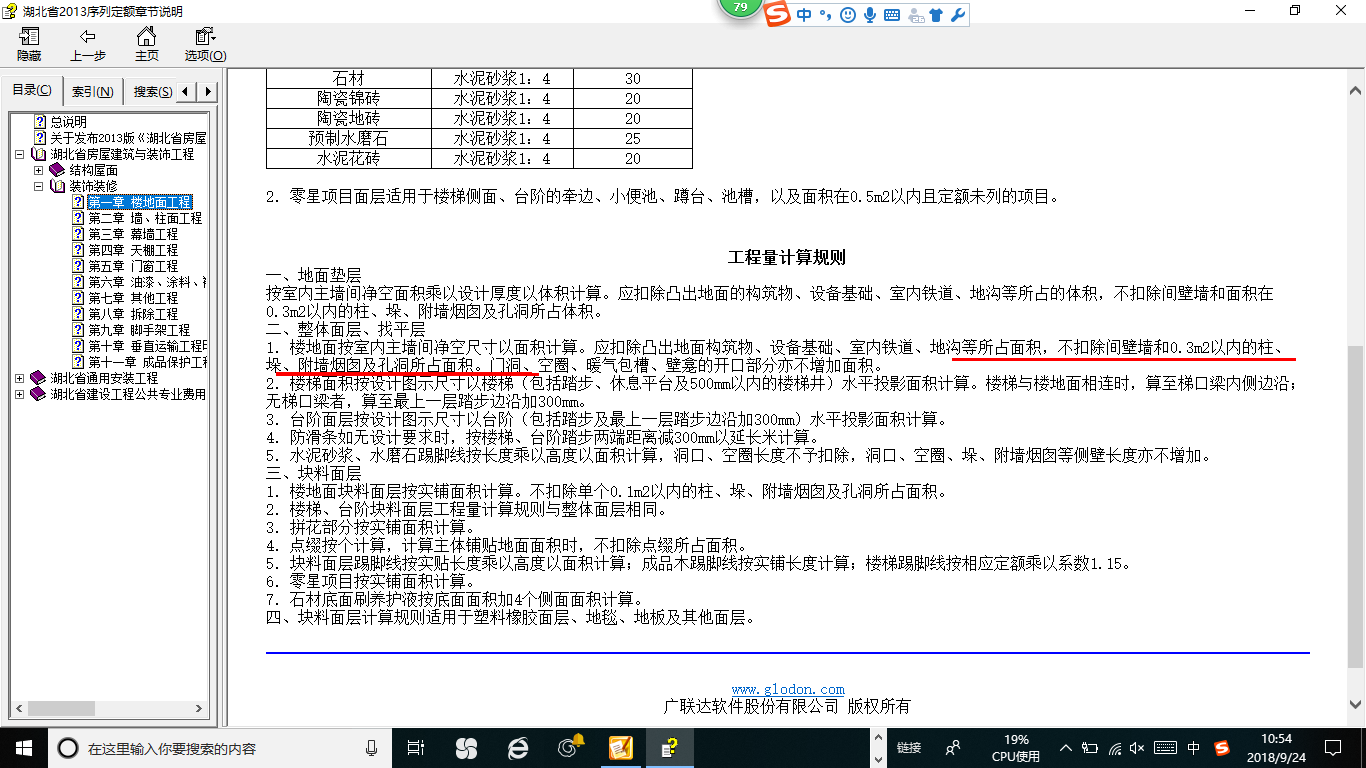Click the content pane vertical scrollbar thumb
This screenshot has width=1366, height=768.
click(1355, 507)
